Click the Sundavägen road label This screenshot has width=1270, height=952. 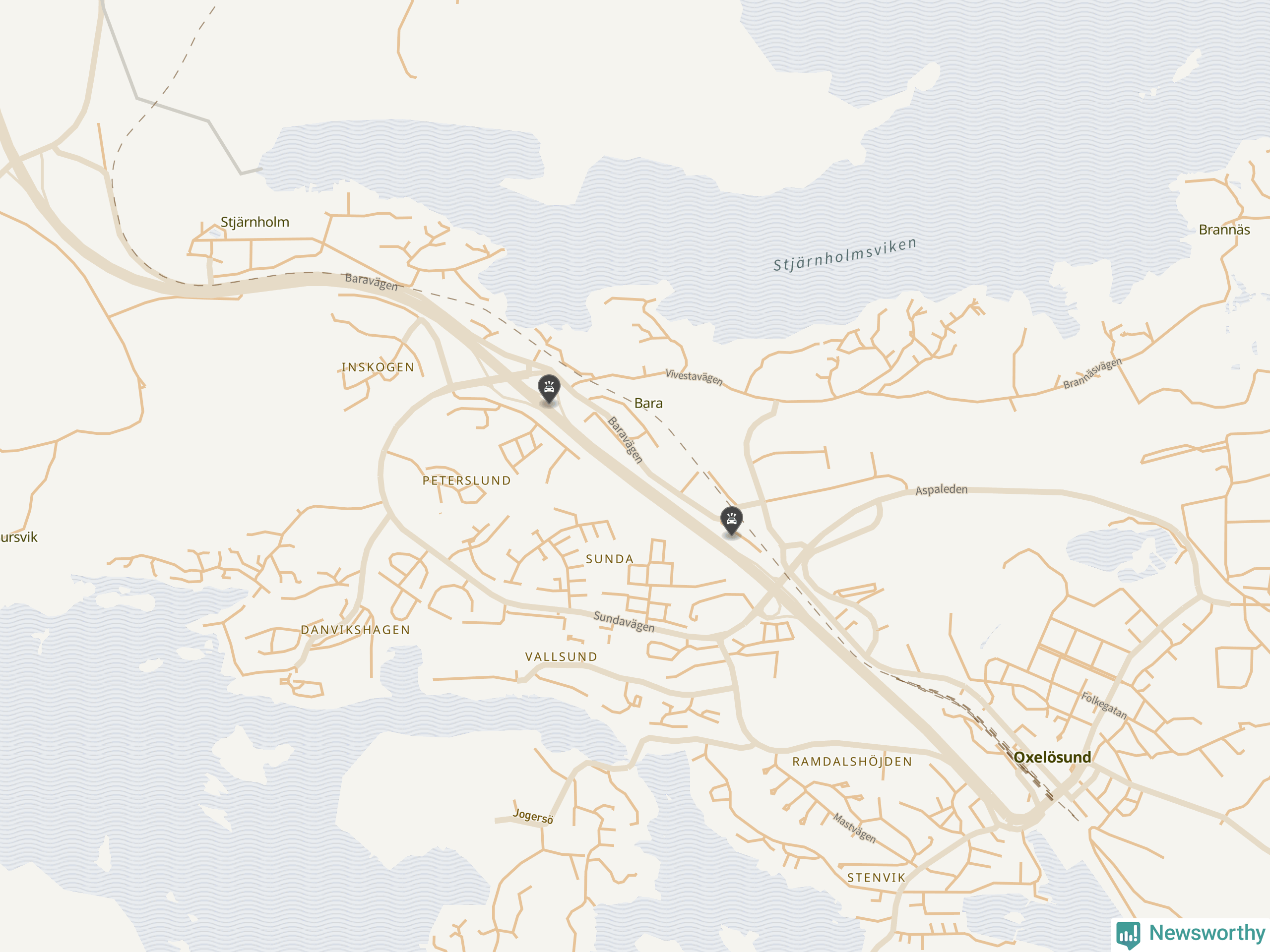(x=624, y=621)
